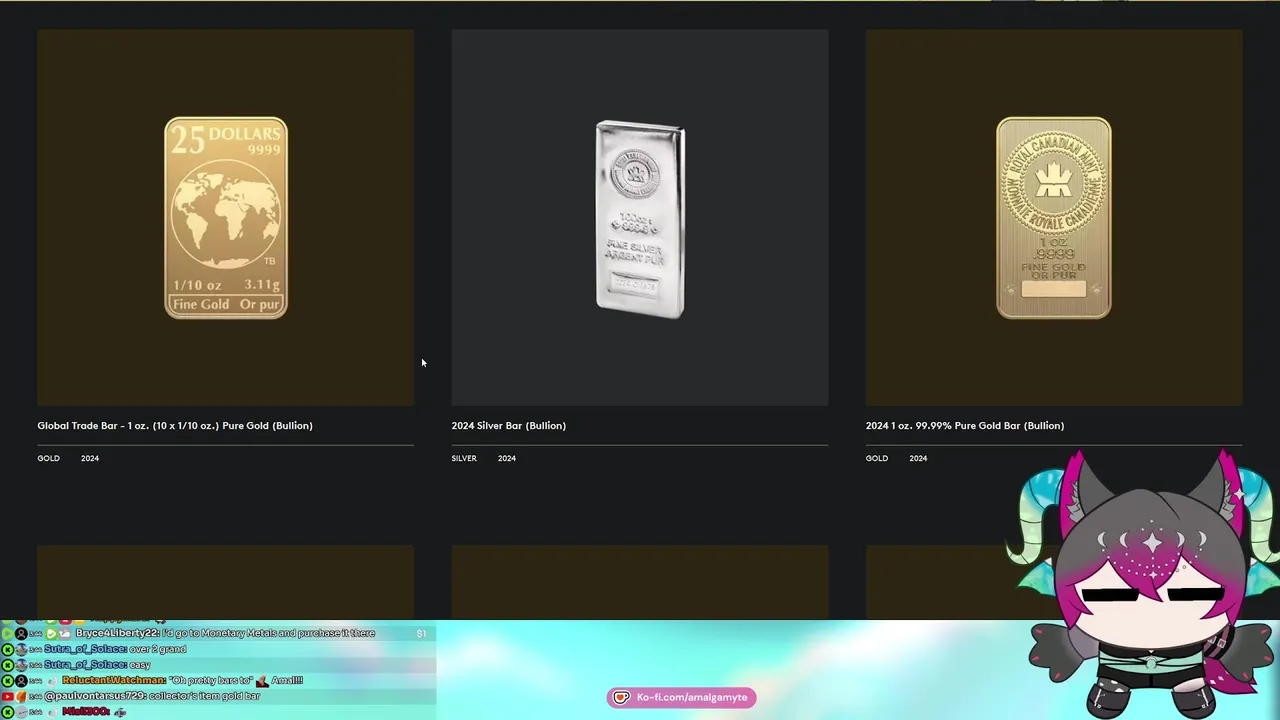Click '2024 Silver Bar (Bullion)' title link
Screen dimensions: 1280x720
508,426
